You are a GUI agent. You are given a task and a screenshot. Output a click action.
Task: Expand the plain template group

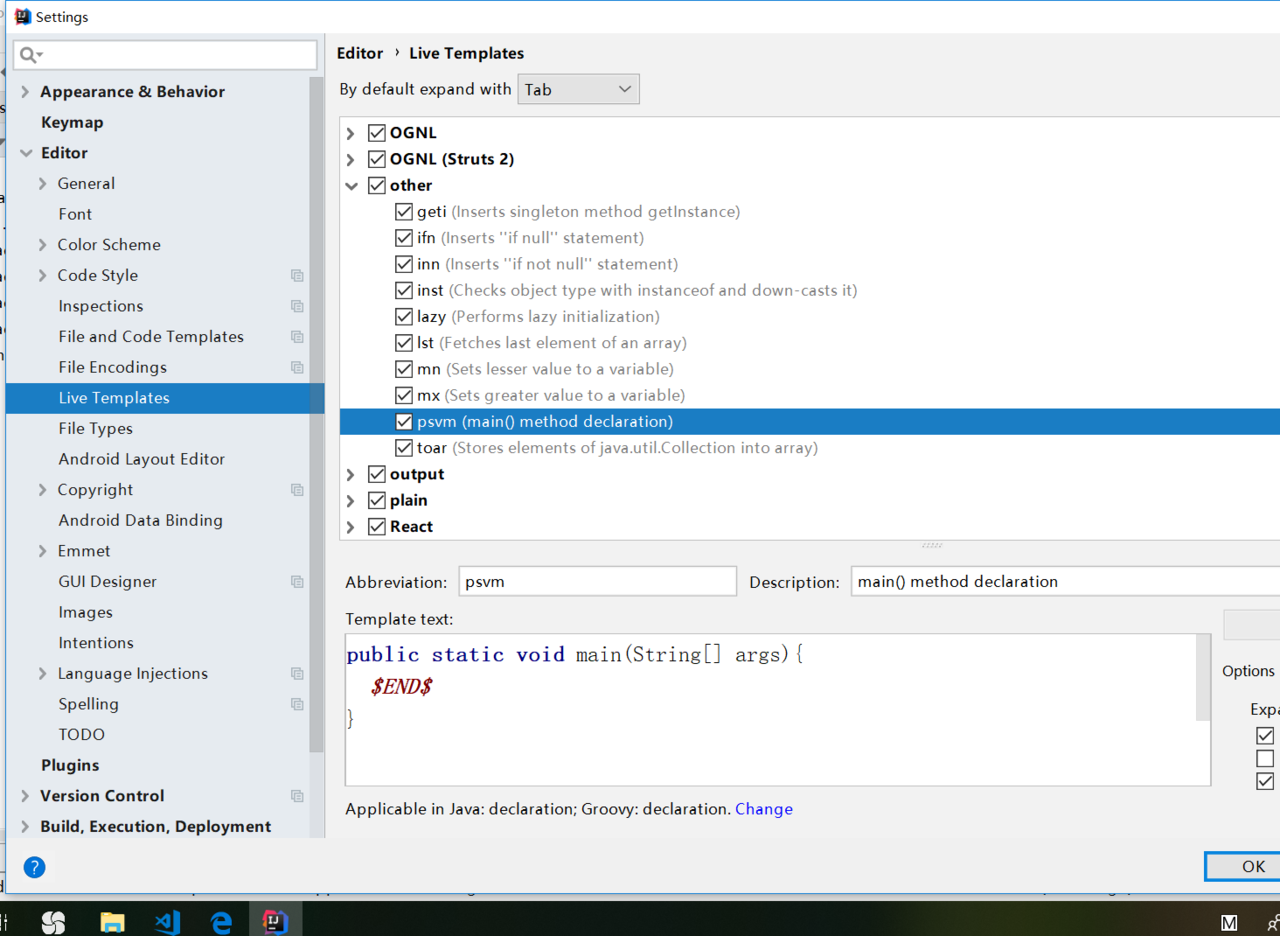tap(351, 500)
